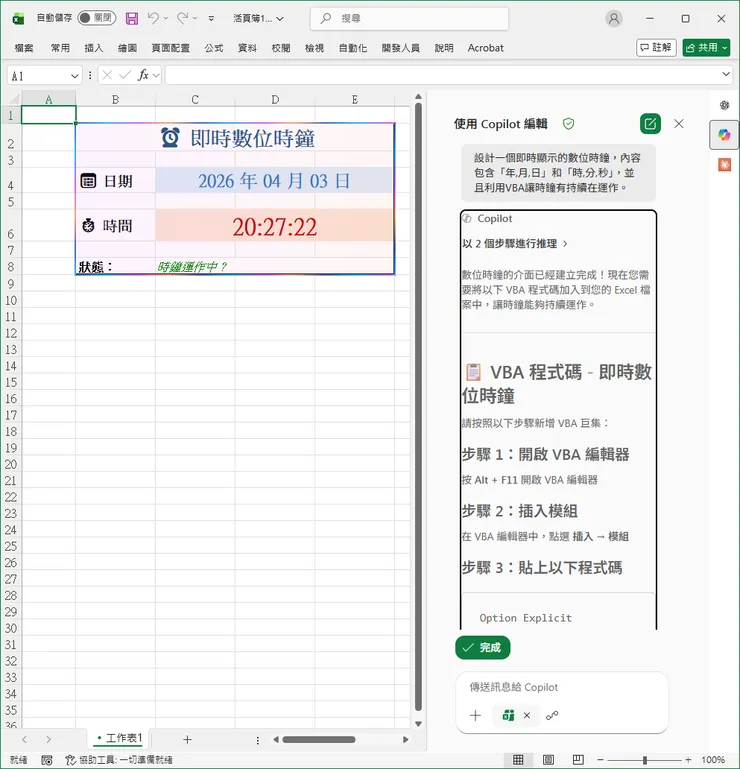Click the plus attach icon in Copilot input
Screen dimensions: 740x769
[475, 716]
